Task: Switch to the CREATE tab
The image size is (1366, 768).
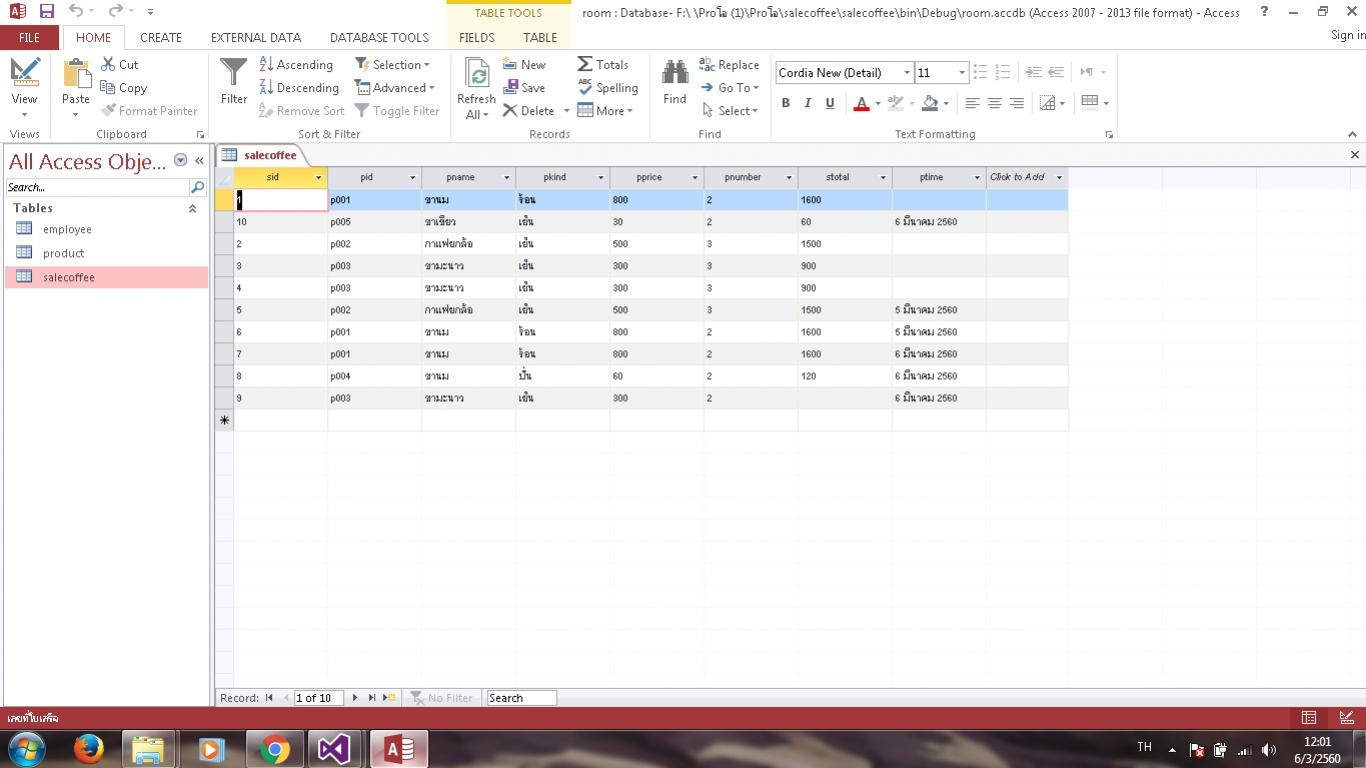Action: [161, 37]
